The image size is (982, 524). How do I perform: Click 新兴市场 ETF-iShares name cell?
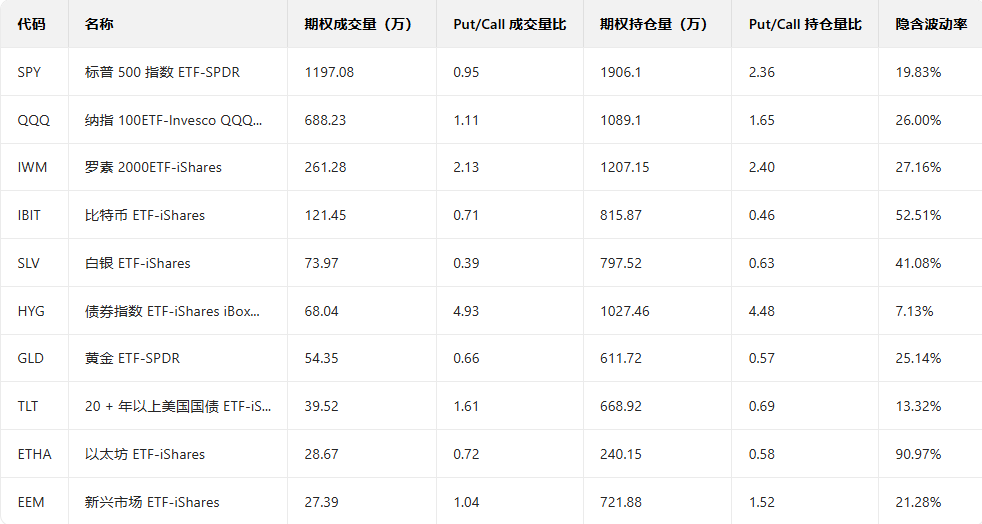[x=152, y=502]
